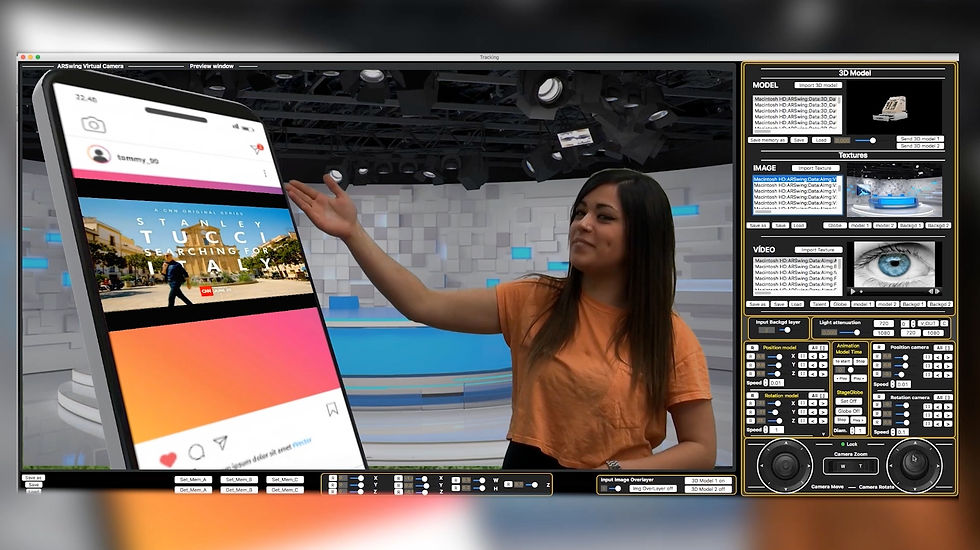Nudge Rotation model Z right arrow
The height and width of the screenshot is (550, 980).
coord(823,421)
